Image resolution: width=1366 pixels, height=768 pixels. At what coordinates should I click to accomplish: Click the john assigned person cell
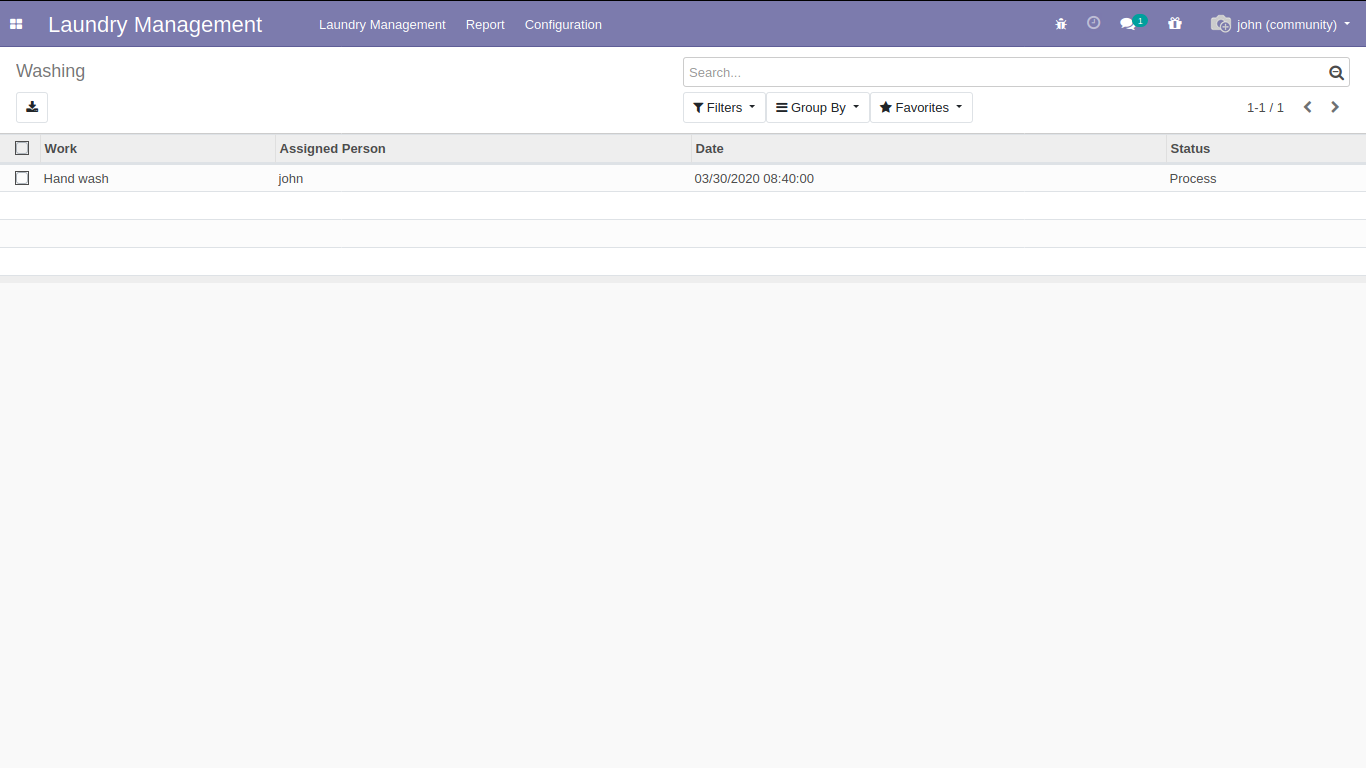coord(291,178)
